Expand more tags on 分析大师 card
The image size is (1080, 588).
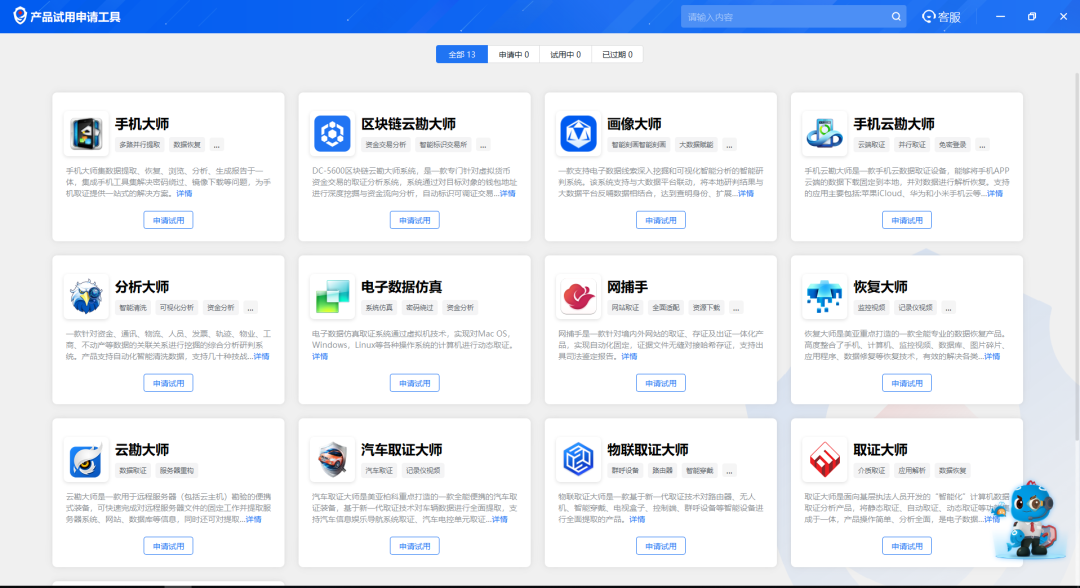point(251,308)
